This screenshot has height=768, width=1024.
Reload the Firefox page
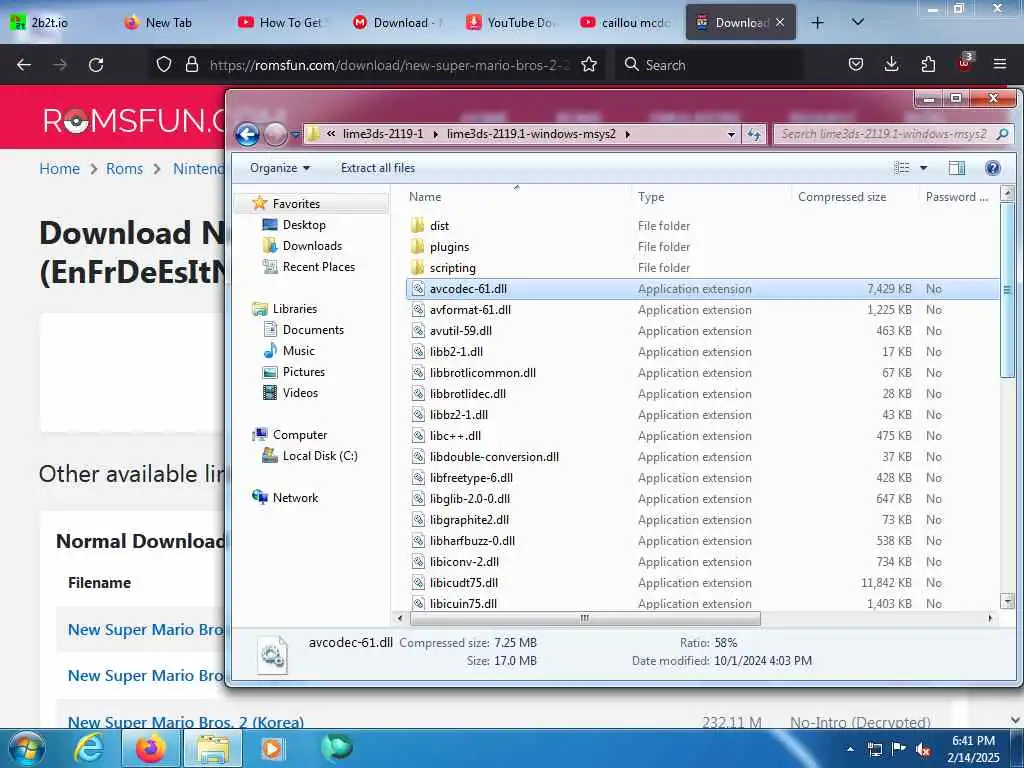pos(96,65)
